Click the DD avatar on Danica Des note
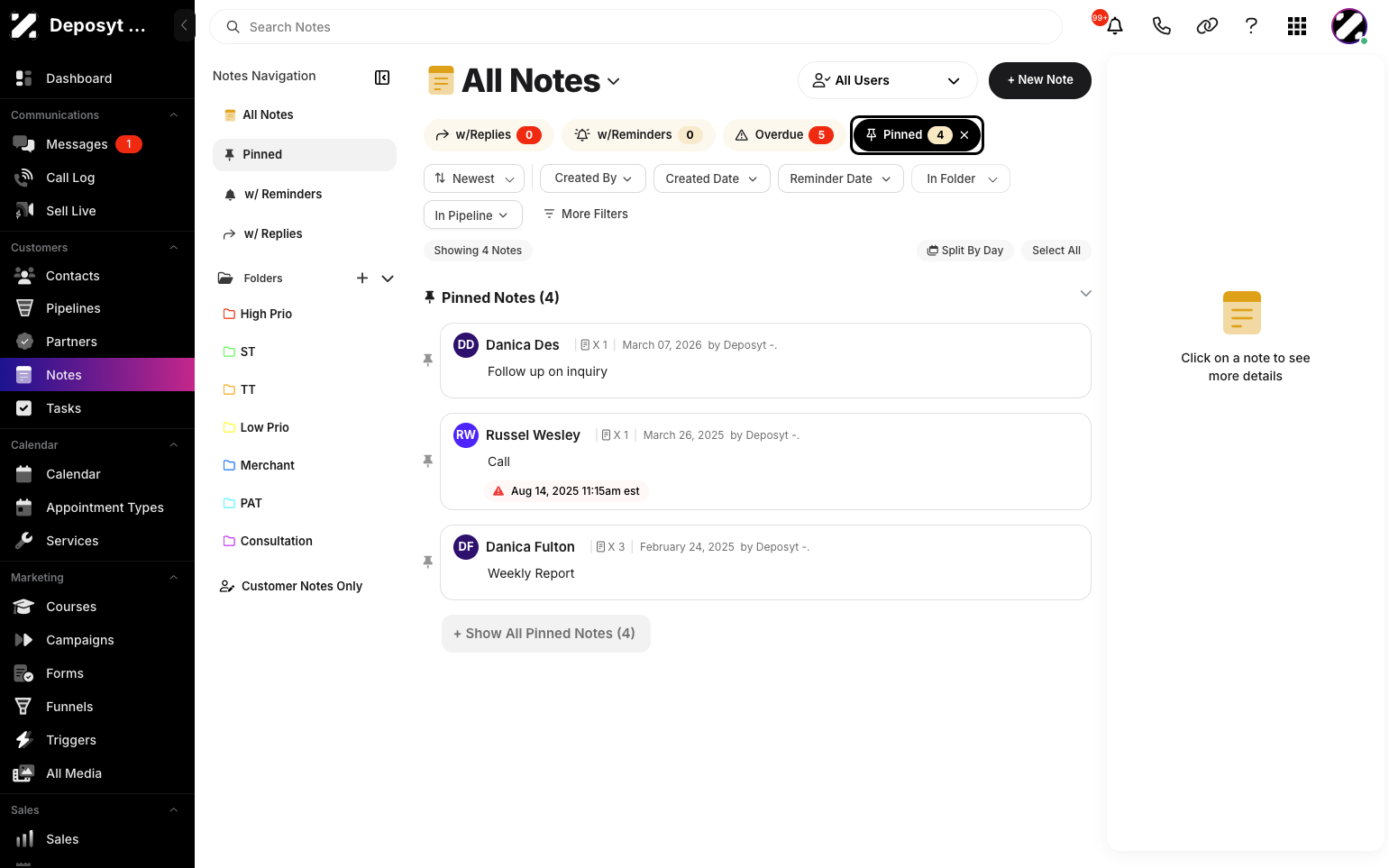This screenshot has width=1389, height=868. pyautogui.click(x=466, y=345)
